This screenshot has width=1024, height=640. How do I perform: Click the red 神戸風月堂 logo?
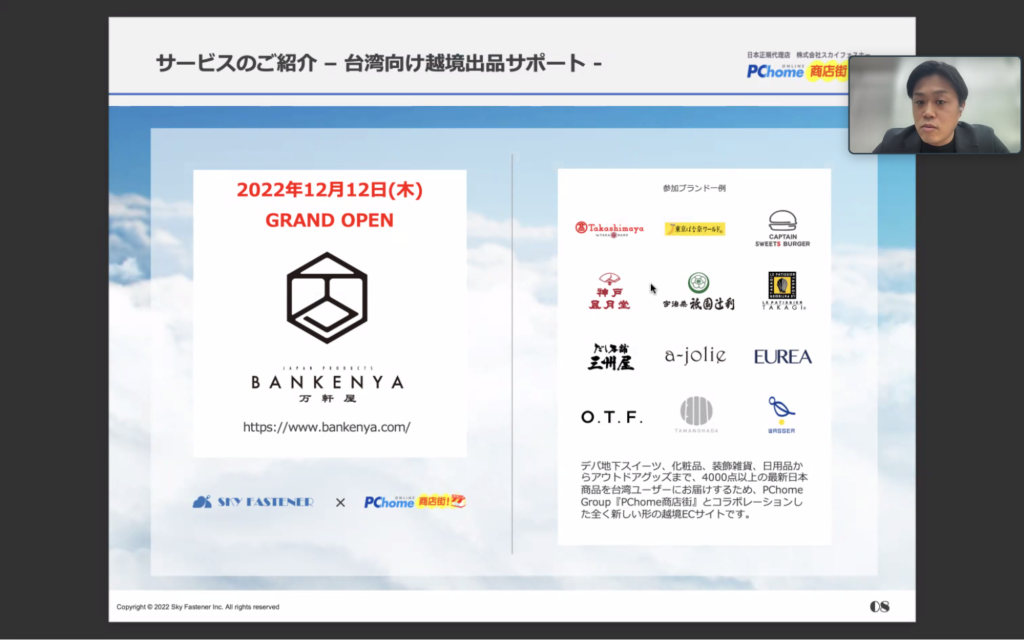pyautogui.click(x=609, y=291)
